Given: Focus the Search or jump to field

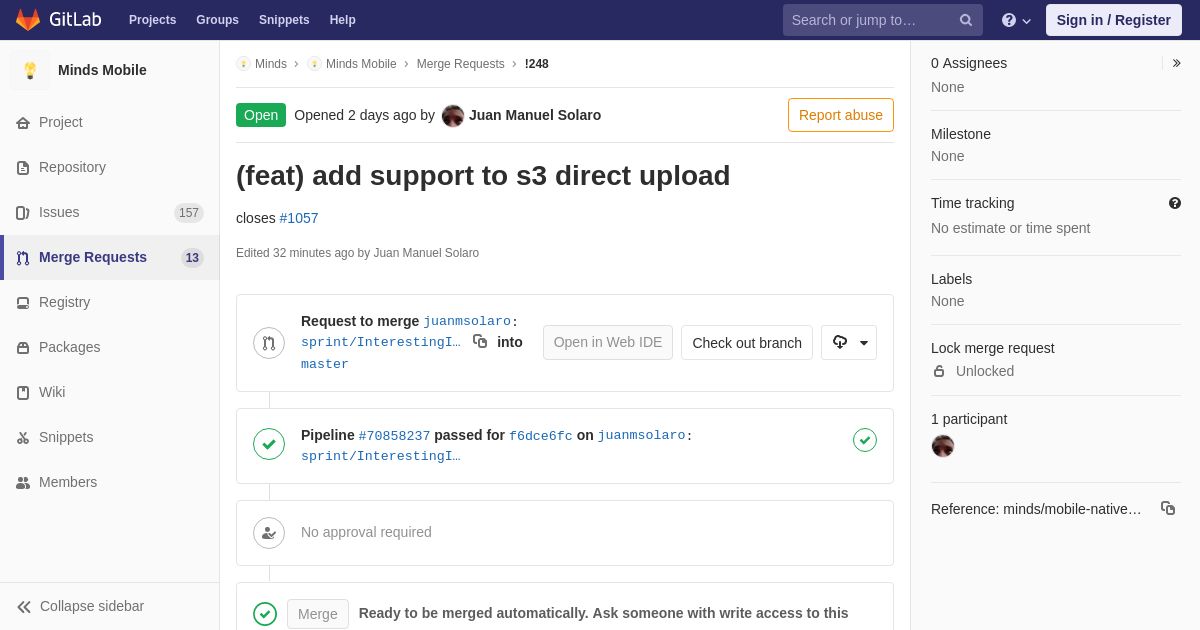Looking at the screenshot, I should point(882,20).
